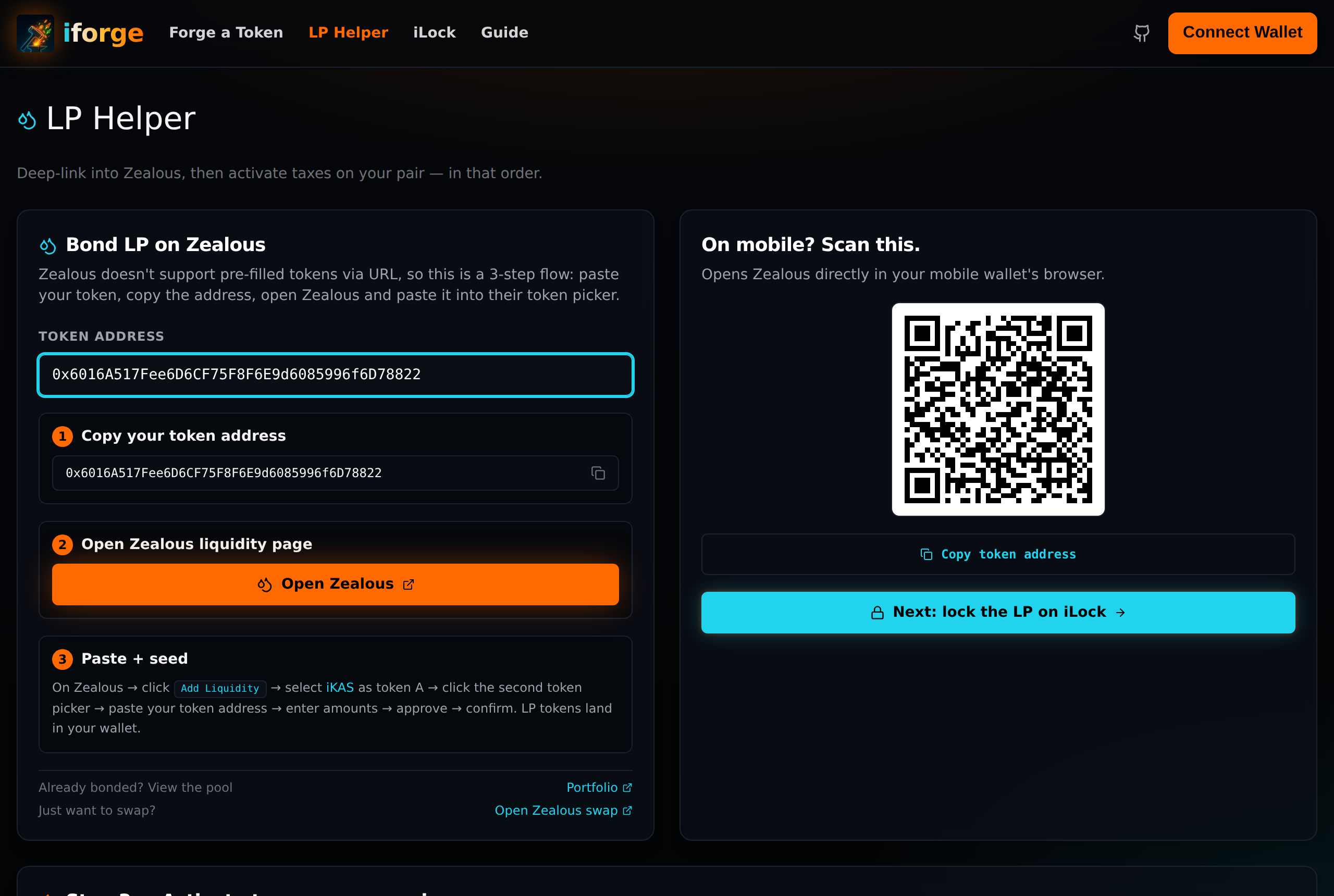Copy token address via copy icon
The width and height of the screenshot is (1334, 896).
coord(598,473)
